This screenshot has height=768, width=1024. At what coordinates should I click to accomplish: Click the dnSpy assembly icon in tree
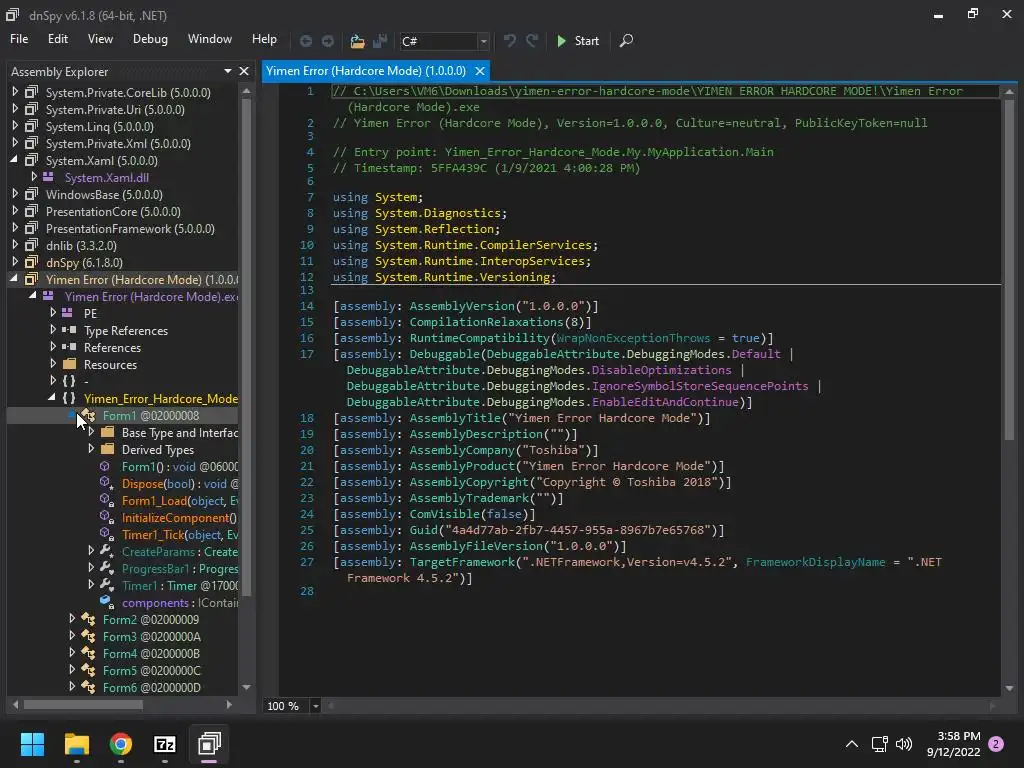pos(31,263)
